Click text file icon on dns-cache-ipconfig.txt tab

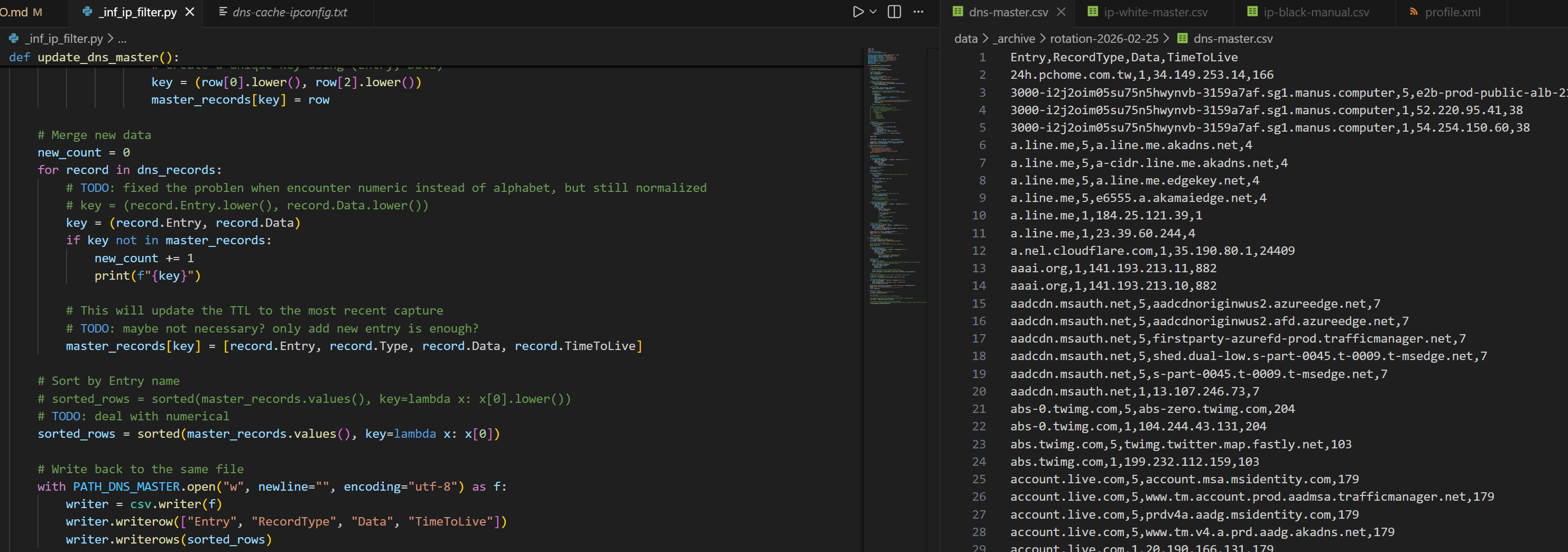click(223, 12)
